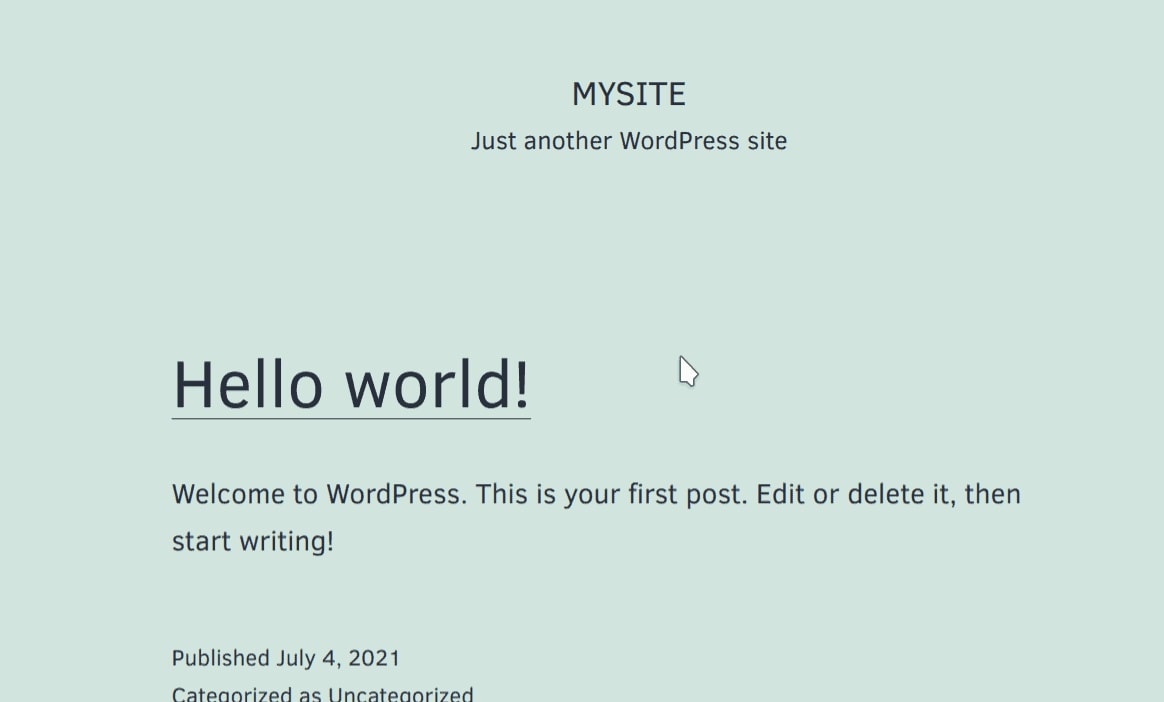
Task: Open the July 4, 2021 publish date
Action: pyautogui.click(x=339, y=658)
